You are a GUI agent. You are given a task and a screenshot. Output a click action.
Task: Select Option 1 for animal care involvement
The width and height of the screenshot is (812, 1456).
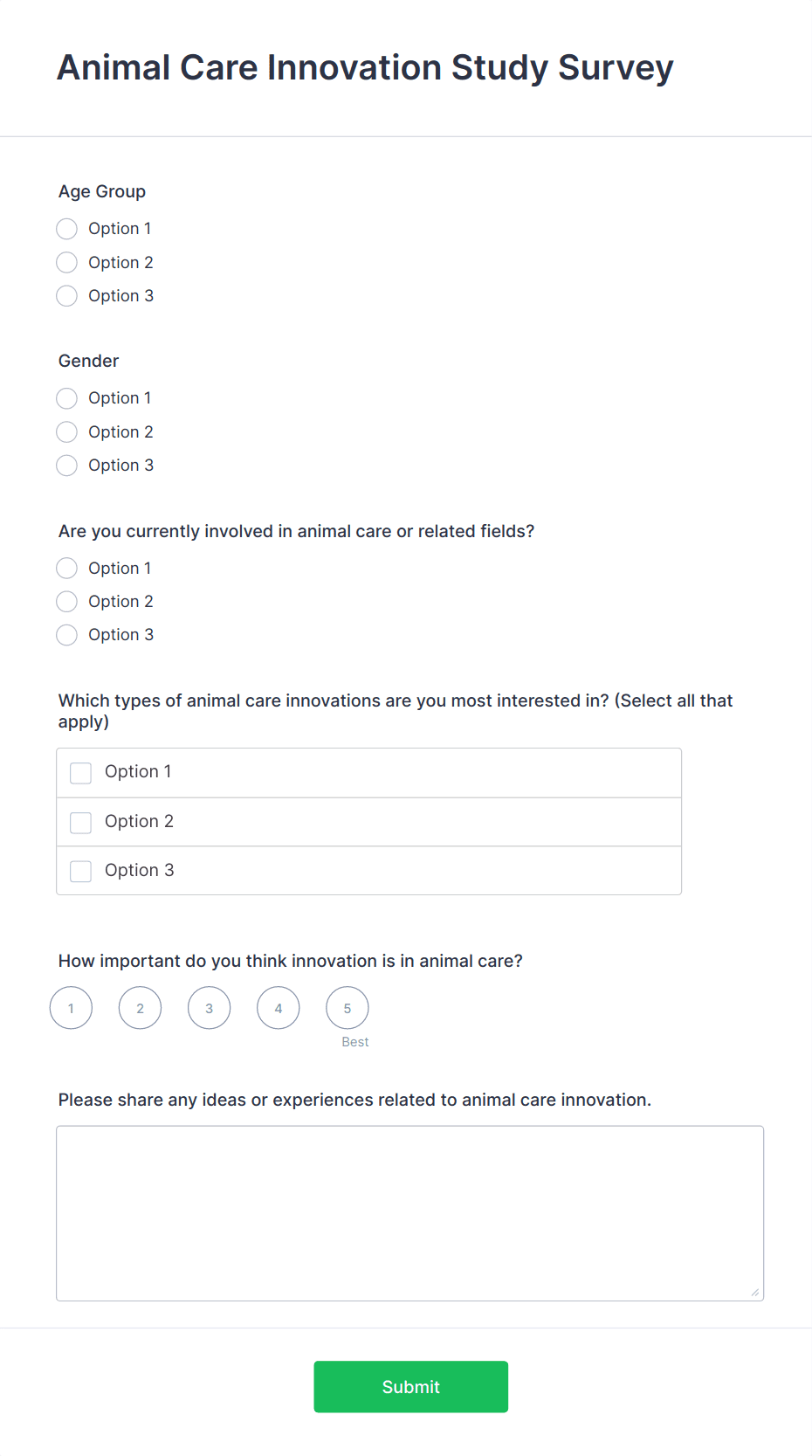click(67, 569)
